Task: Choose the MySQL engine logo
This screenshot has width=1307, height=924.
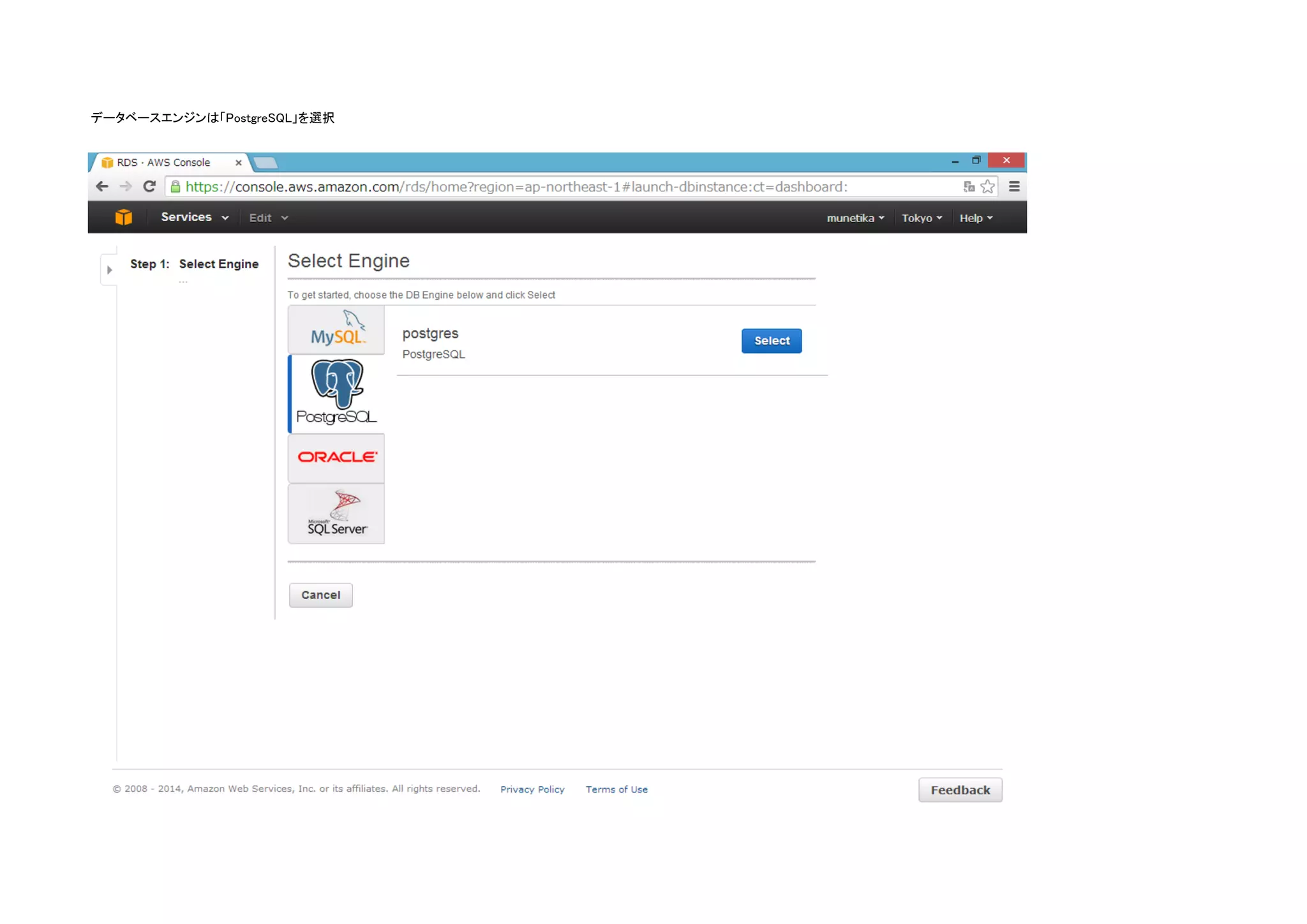Action: click(x=336, y=329)
